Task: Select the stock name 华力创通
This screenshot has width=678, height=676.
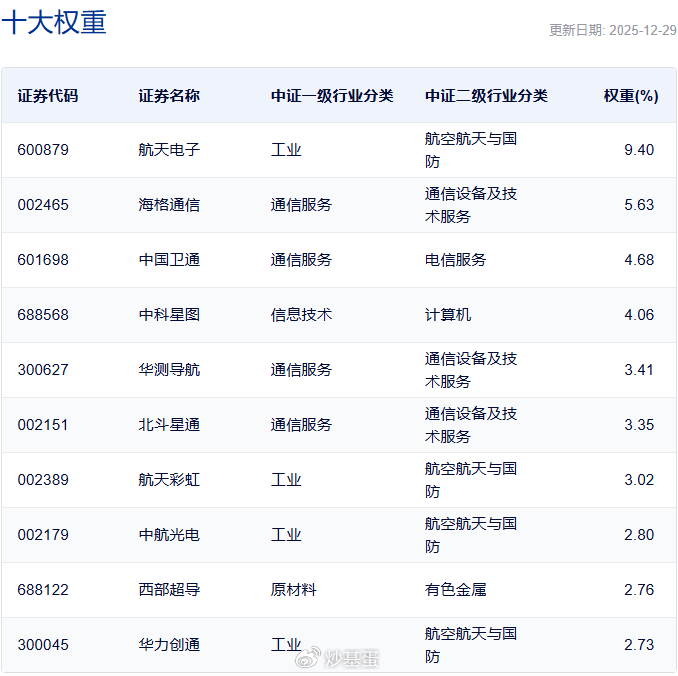Action: 169,645
